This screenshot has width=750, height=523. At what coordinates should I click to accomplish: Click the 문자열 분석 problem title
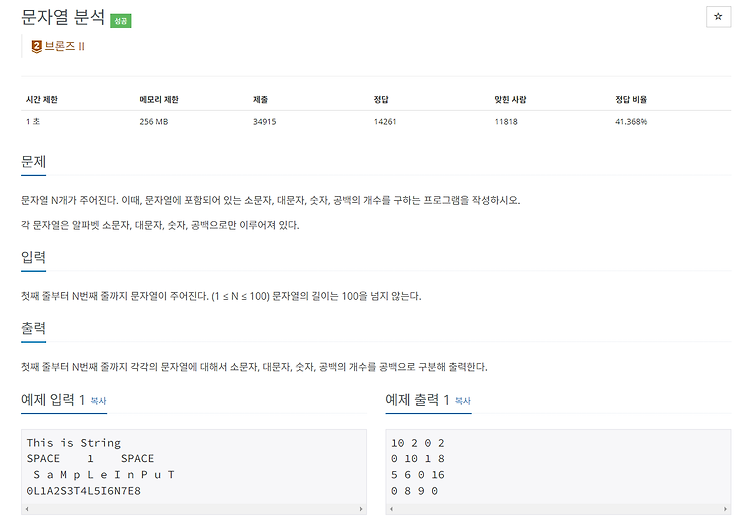coord(63,17)
